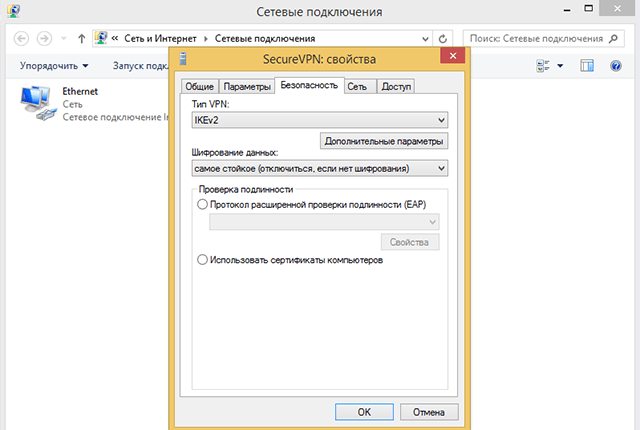Screen dimensions: 640x430
Task: Refresh the Network Connections folder
Action: (442, 39)
